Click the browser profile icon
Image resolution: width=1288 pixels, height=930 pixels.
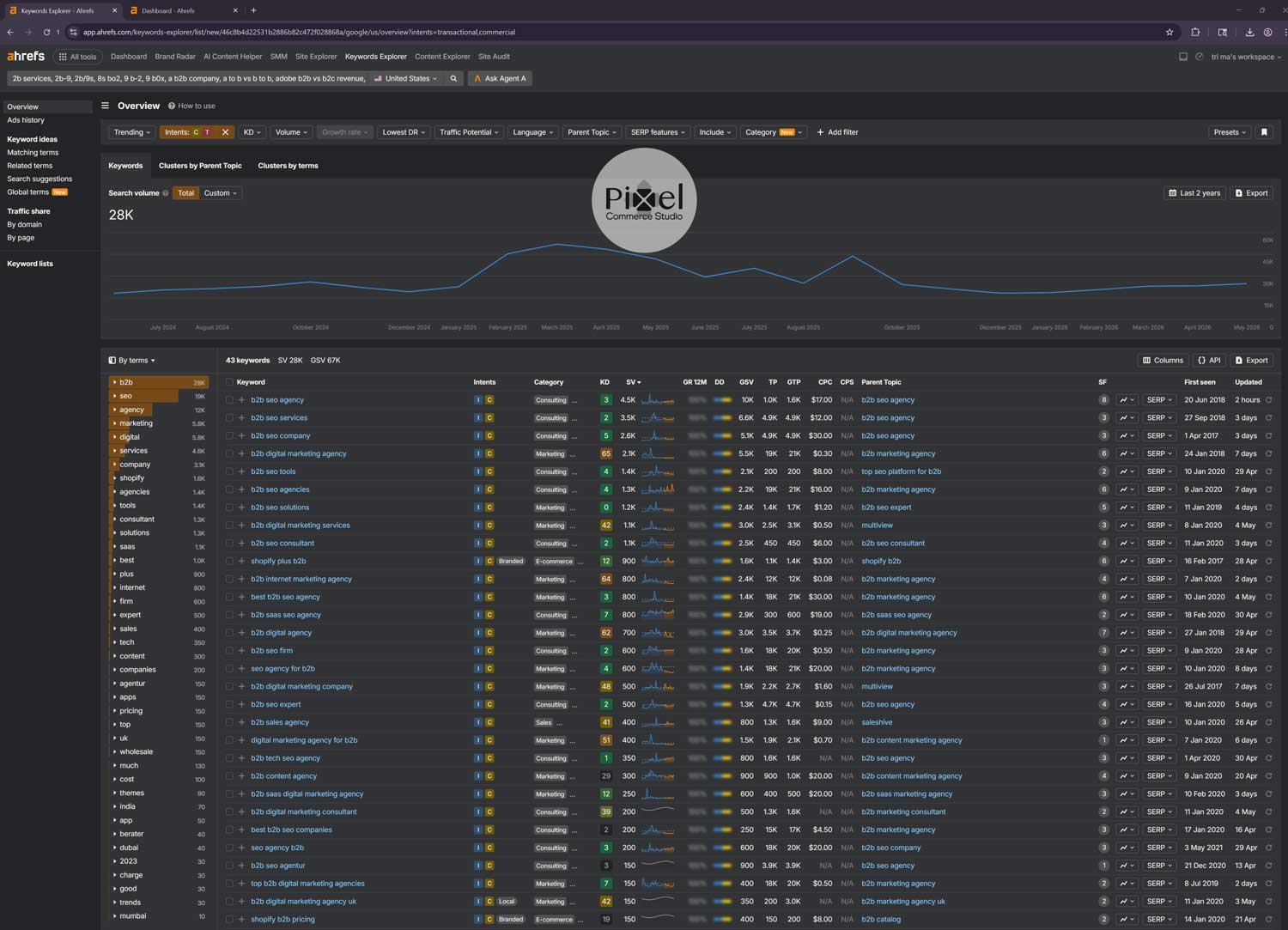coord(1267,33)
